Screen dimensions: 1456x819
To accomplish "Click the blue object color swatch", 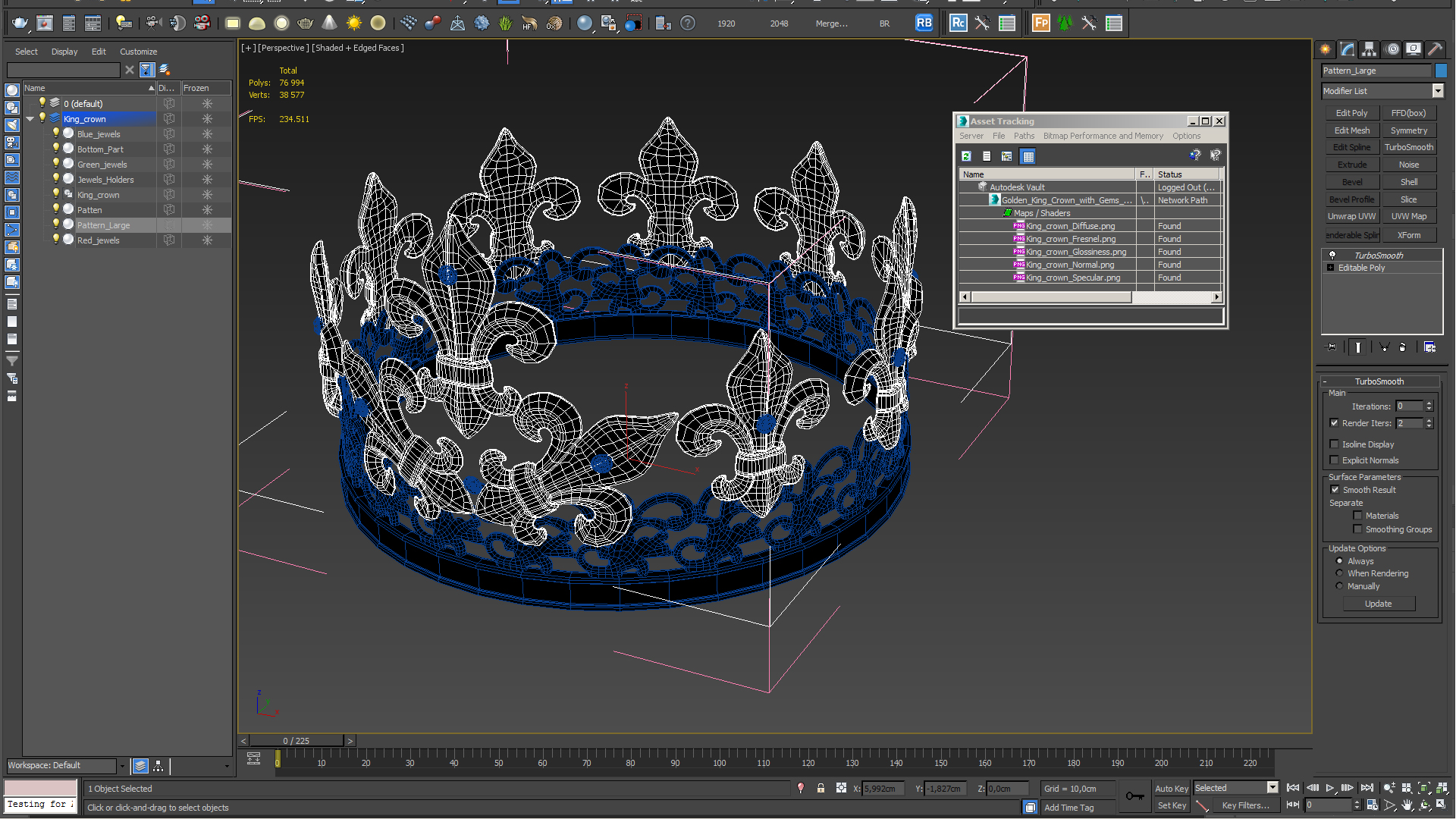I will [x=1441, y=71].
